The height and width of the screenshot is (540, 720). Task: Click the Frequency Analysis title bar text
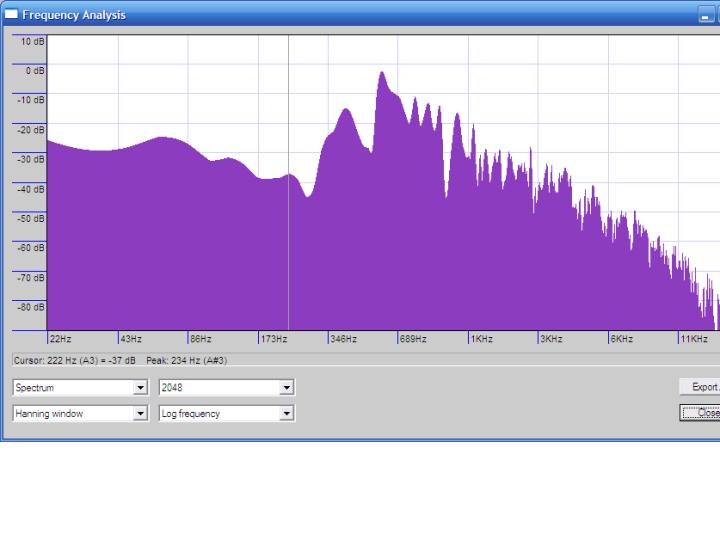(74, 15)
